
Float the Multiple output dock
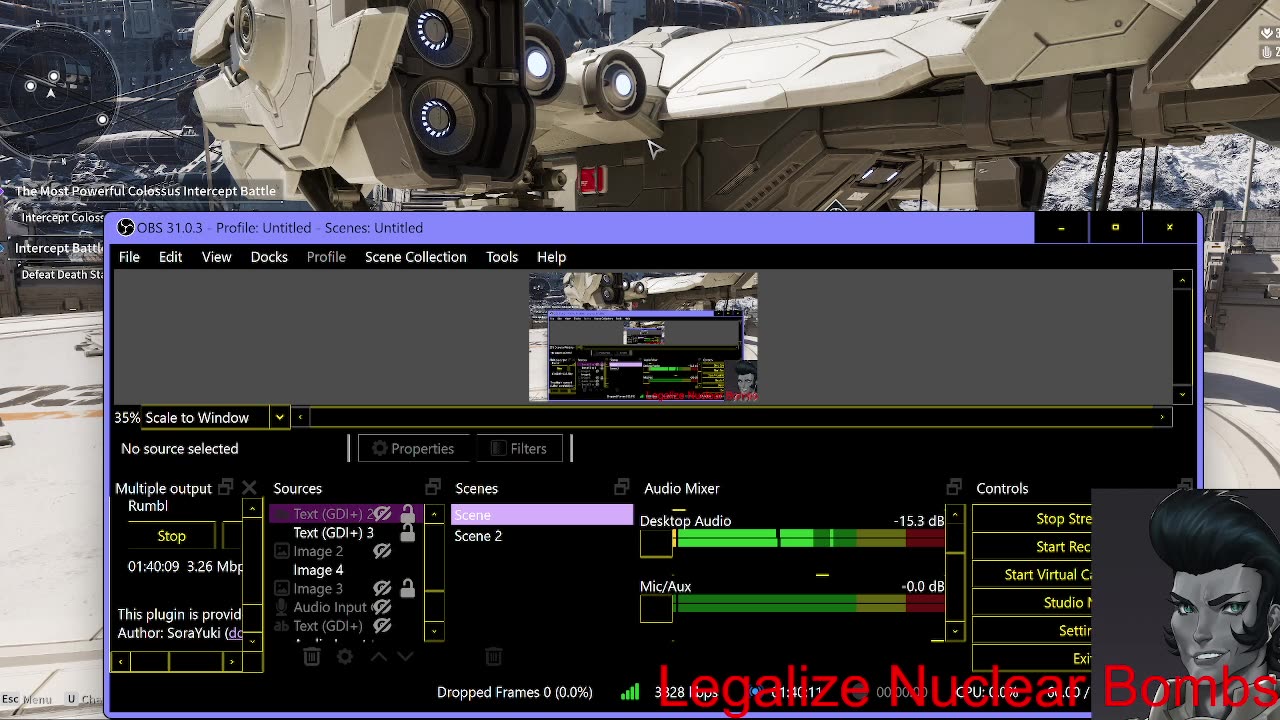225,487
